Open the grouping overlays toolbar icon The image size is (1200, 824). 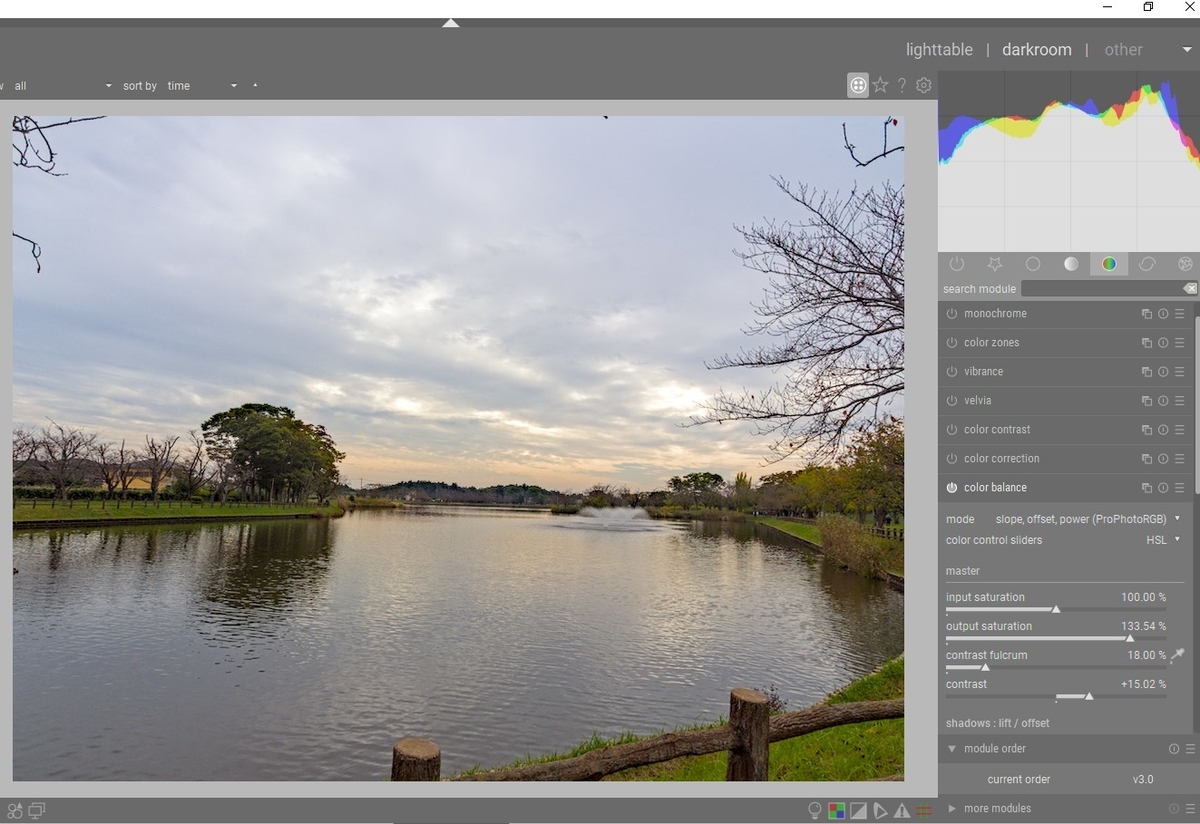tap(858, 86)
